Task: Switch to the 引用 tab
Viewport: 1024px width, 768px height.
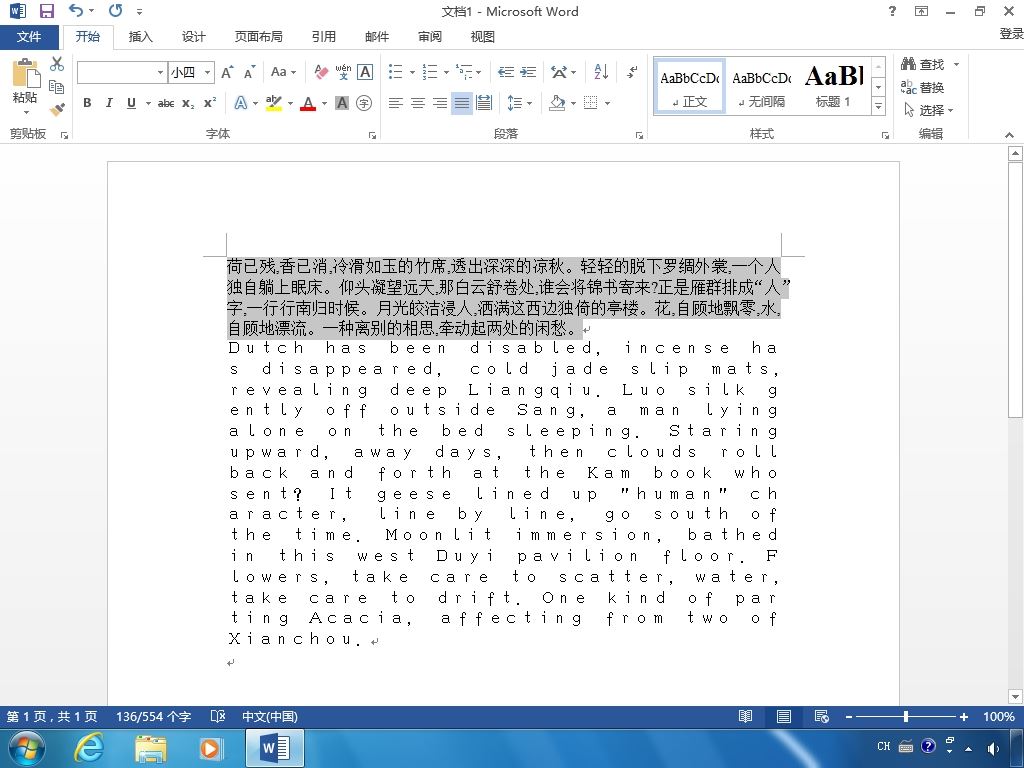Action: coord(323,37)
